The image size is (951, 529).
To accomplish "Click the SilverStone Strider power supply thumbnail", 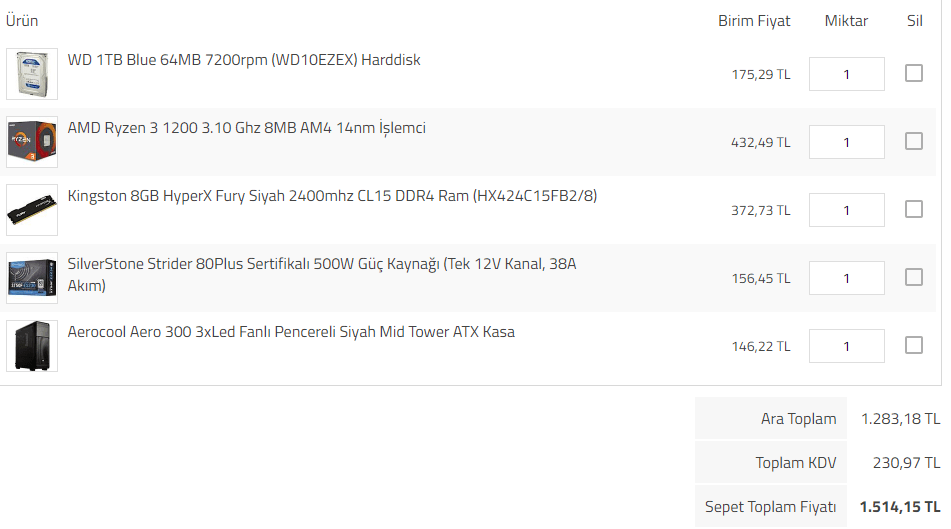I will (x=31, y=278).
